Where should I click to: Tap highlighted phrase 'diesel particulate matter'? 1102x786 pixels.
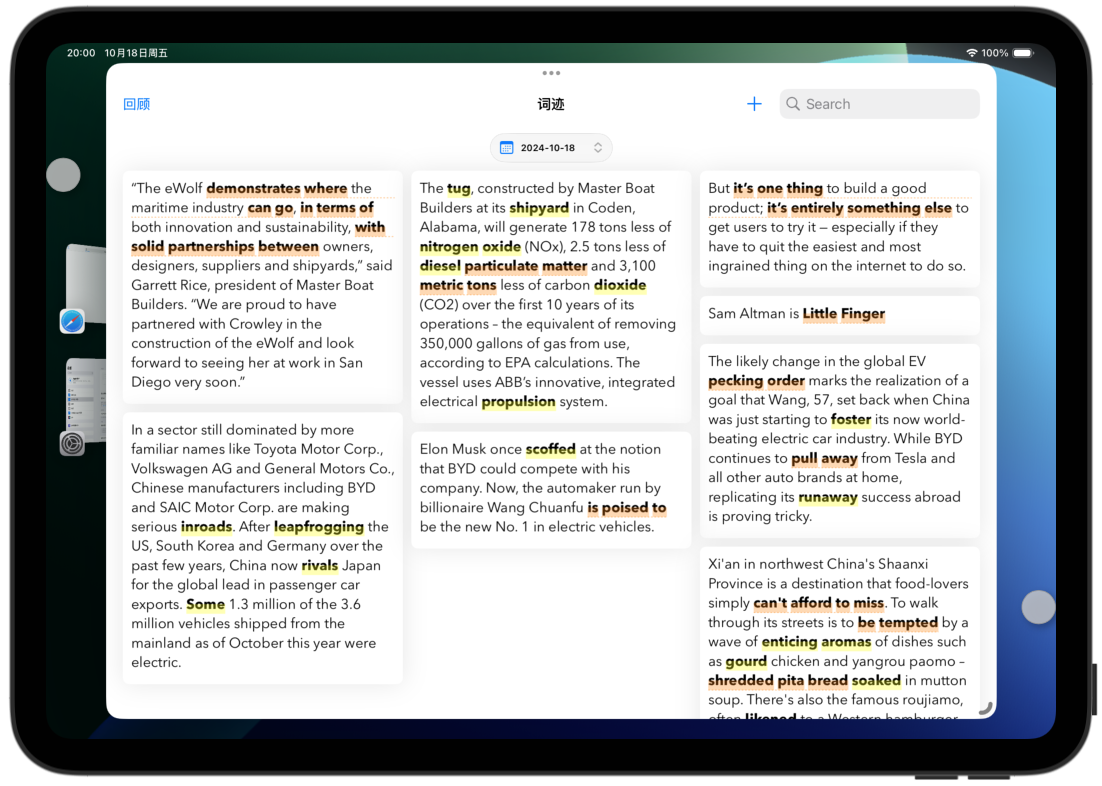pyautogui.click(x=503, y=266)
